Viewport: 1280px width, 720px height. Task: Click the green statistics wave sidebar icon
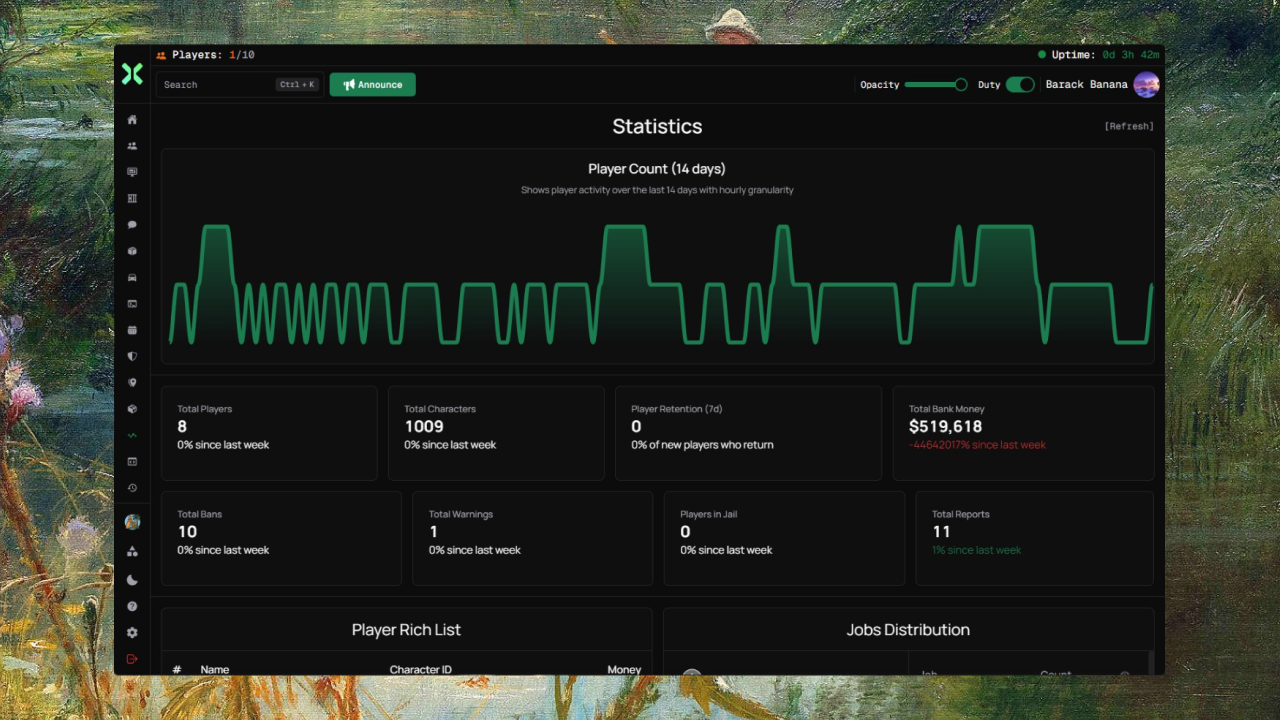pos(132,436)
